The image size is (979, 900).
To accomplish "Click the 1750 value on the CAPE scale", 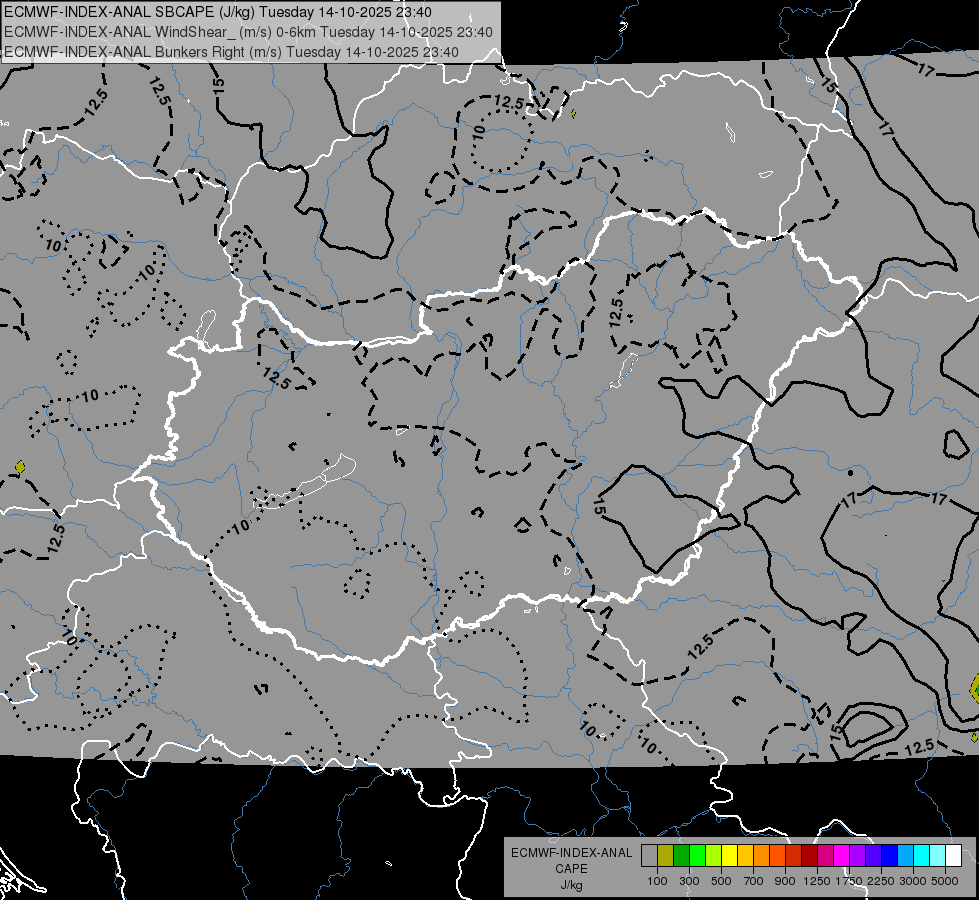I will (x=849, y=881).
